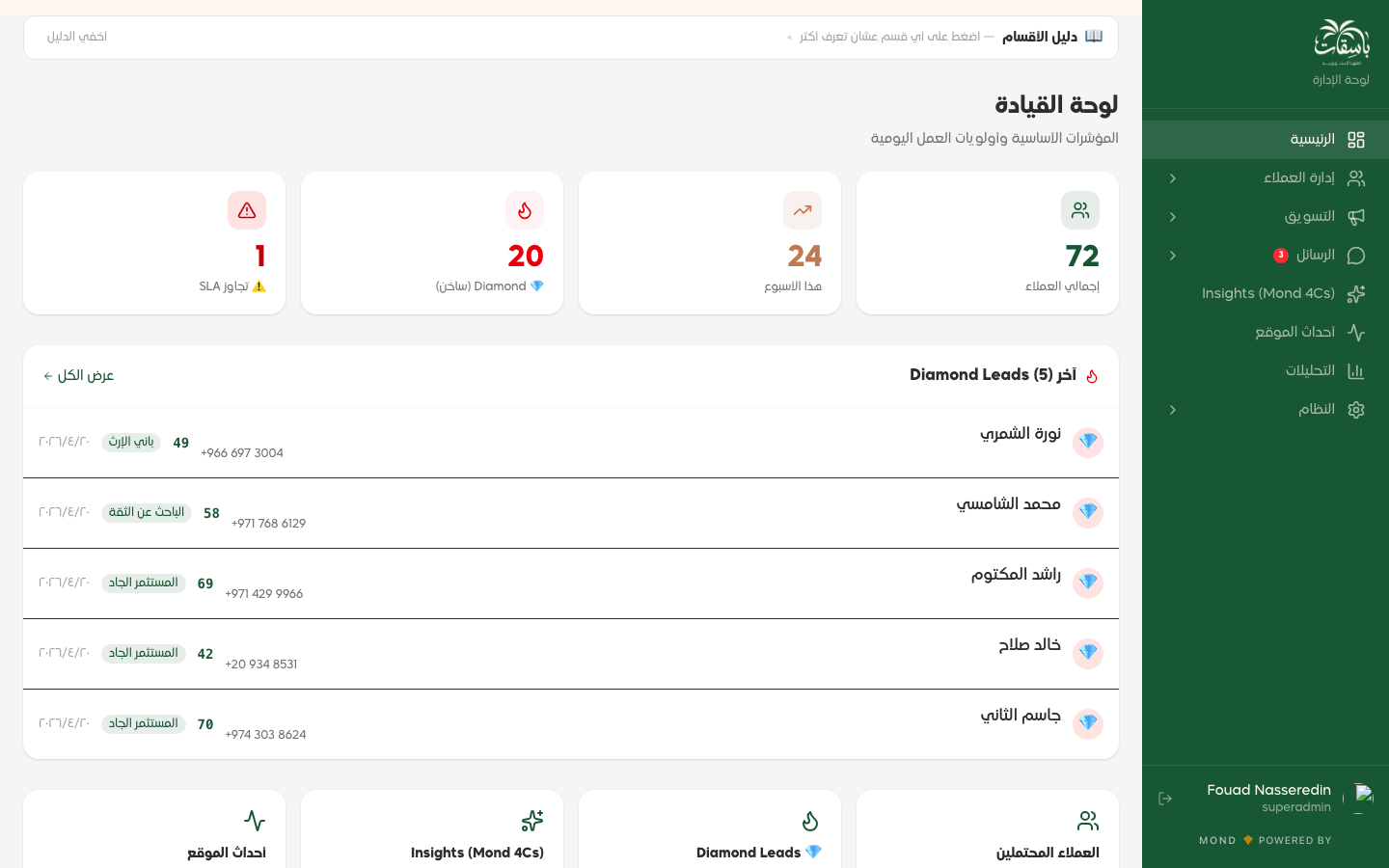
Task: Click phone number +971 768 6129
Action: click(269, 524)
